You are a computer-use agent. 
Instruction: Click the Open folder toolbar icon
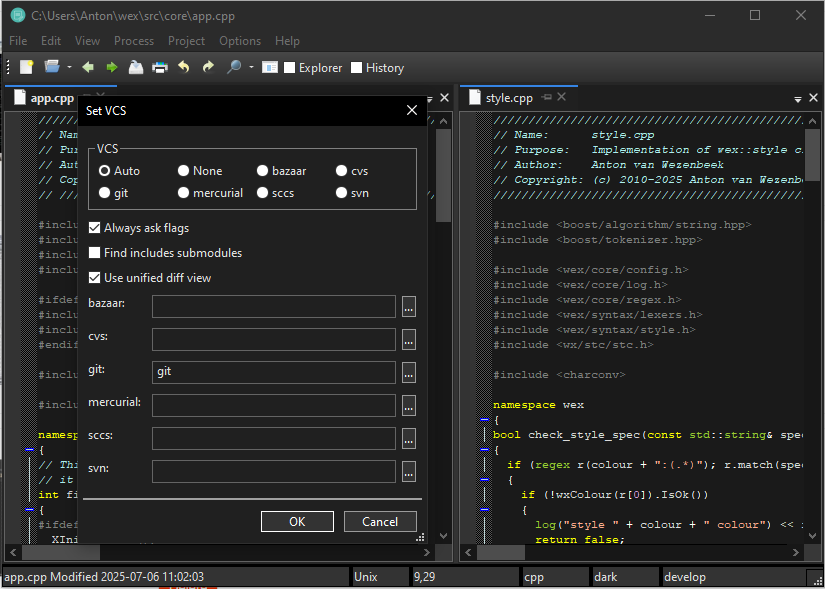tap(52, 67)
